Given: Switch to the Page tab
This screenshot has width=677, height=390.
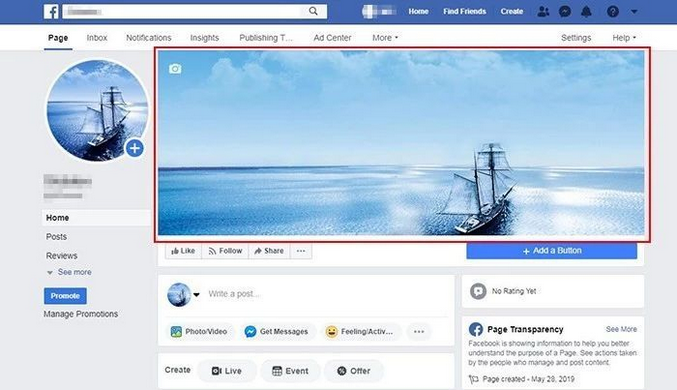Looking at the screenshot, I should [x=58, y=38].
